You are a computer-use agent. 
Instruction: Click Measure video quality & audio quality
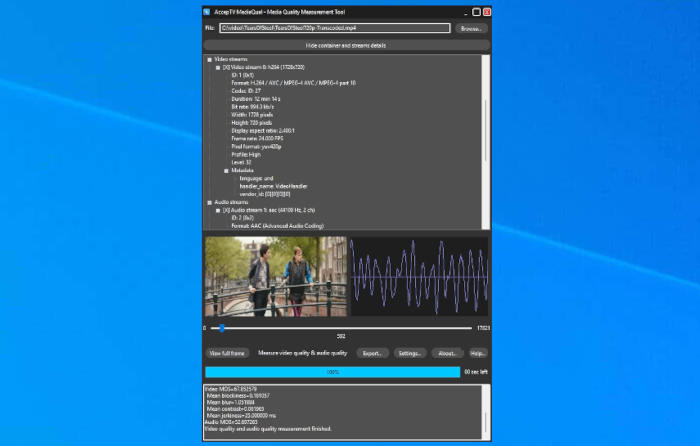tap(302, 353)
